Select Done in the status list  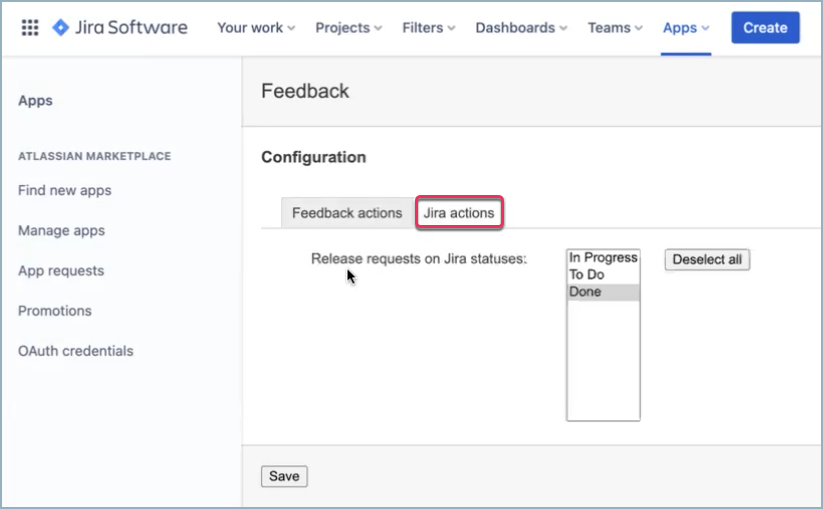coord(603,292)
